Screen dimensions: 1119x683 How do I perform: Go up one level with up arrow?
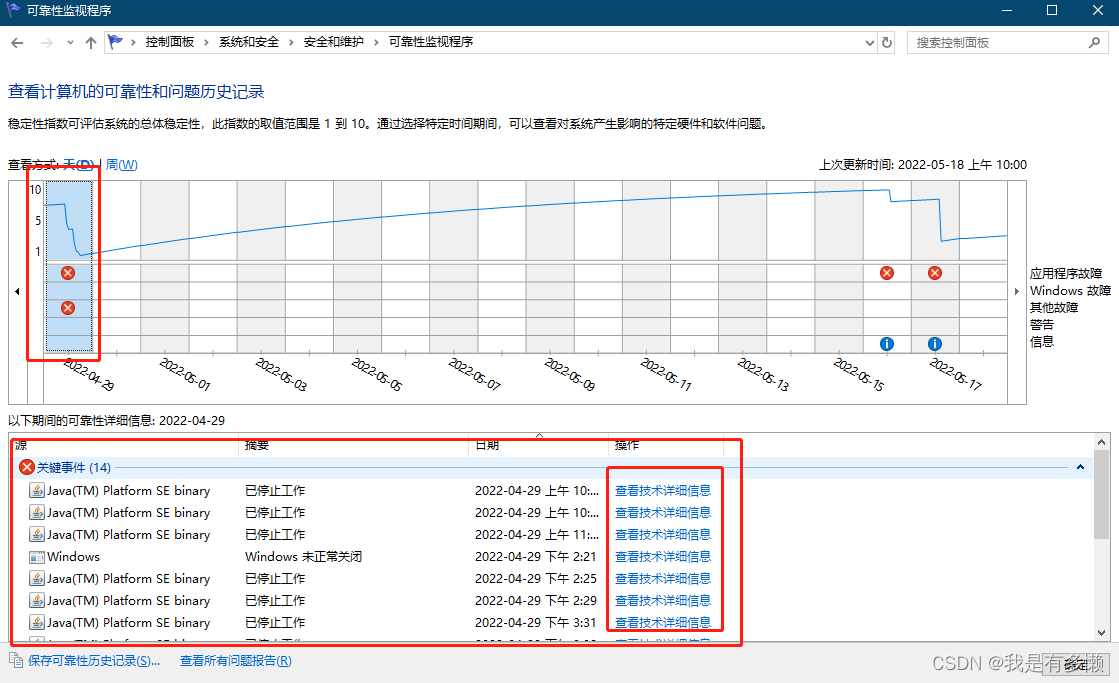click(x=91, y=43)
